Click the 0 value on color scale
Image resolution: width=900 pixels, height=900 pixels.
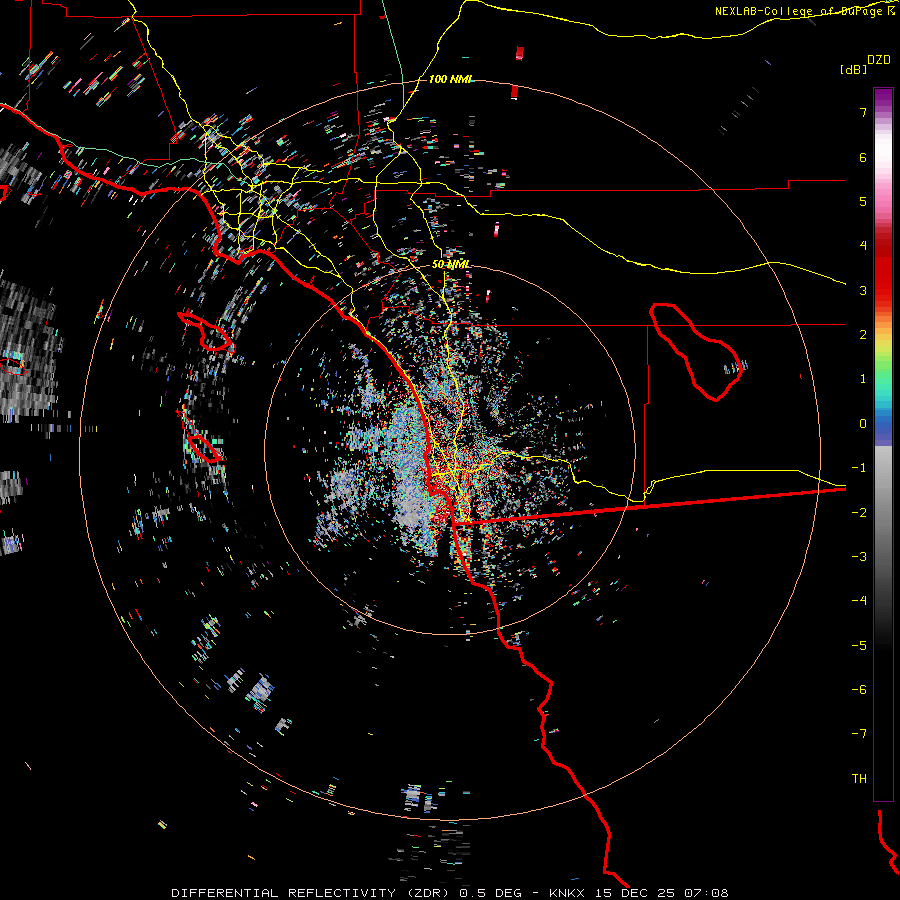pyautogui.click(x=863, y=424)
